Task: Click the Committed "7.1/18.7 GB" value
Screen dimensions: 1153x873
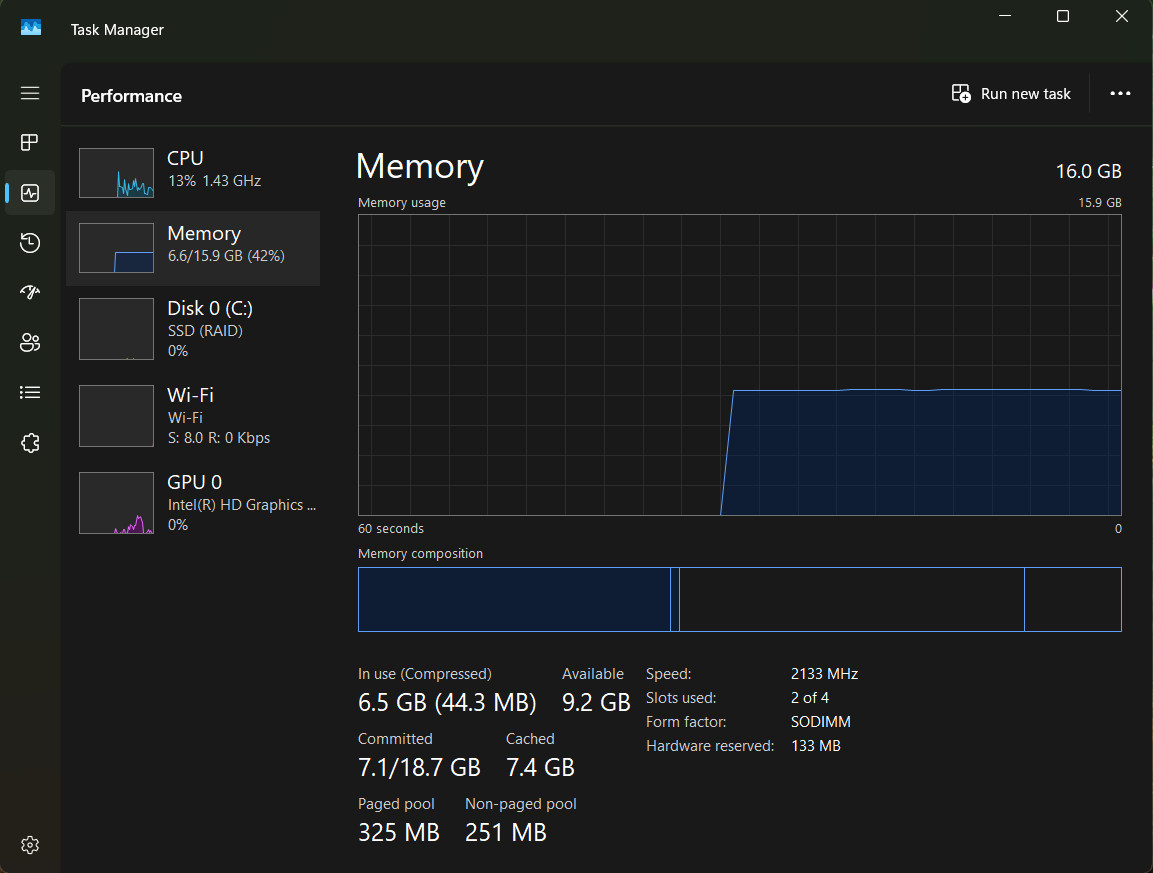Action: point(419,767)
